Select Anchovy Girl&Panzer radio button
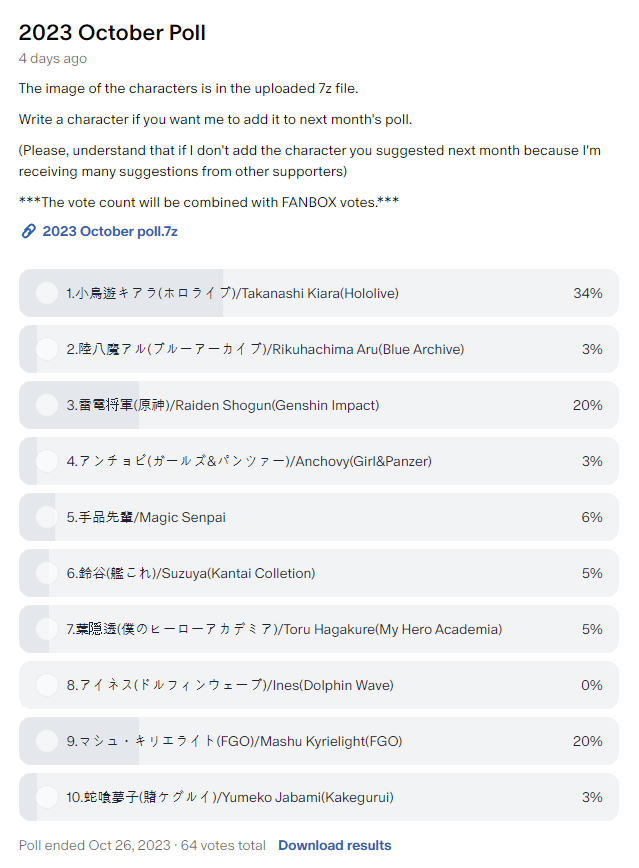The width and height of the screenshot is (639, 868). (47, 461)
